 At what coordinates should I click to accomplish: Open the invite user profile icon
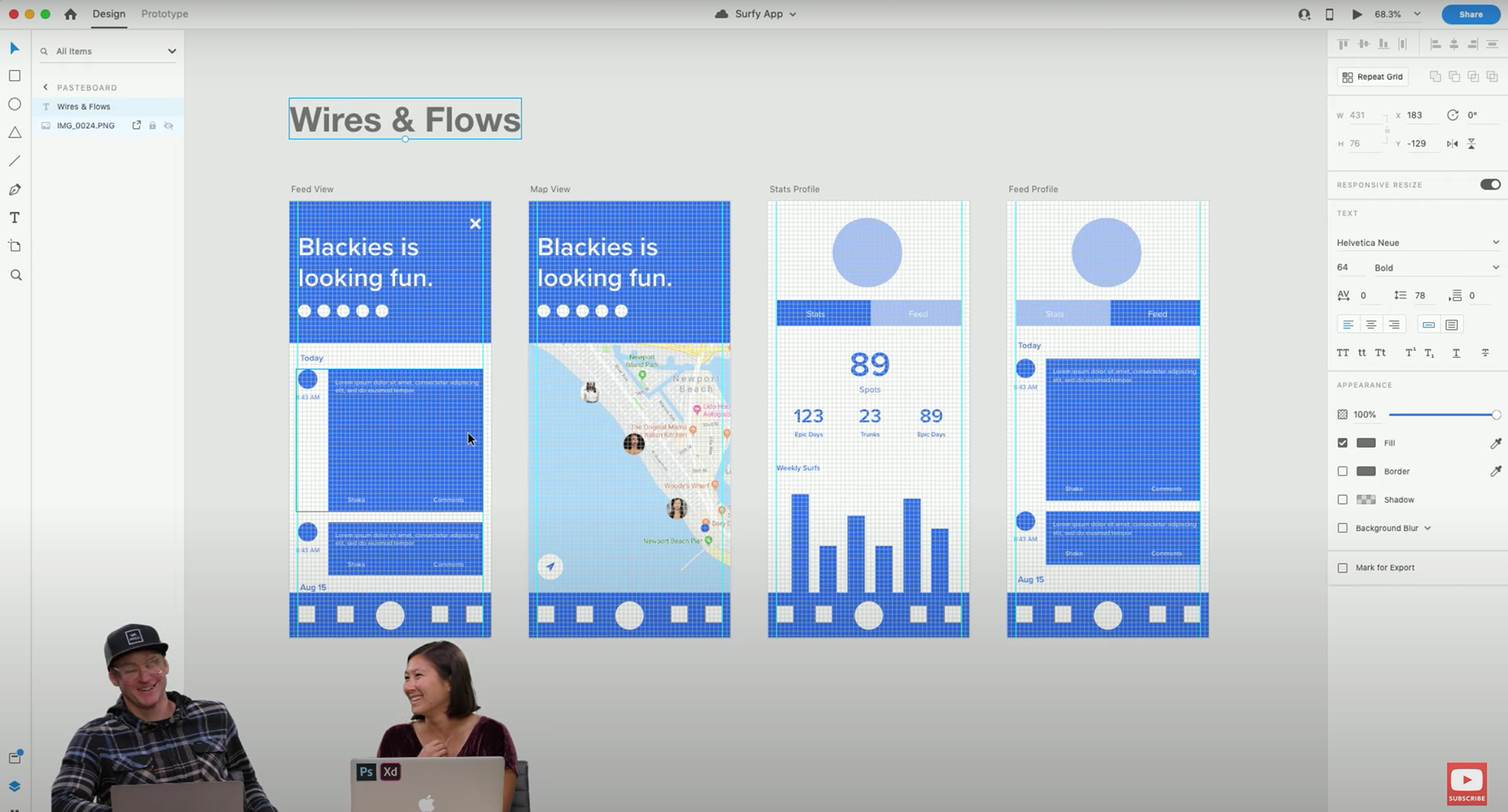click(1305, 14)
